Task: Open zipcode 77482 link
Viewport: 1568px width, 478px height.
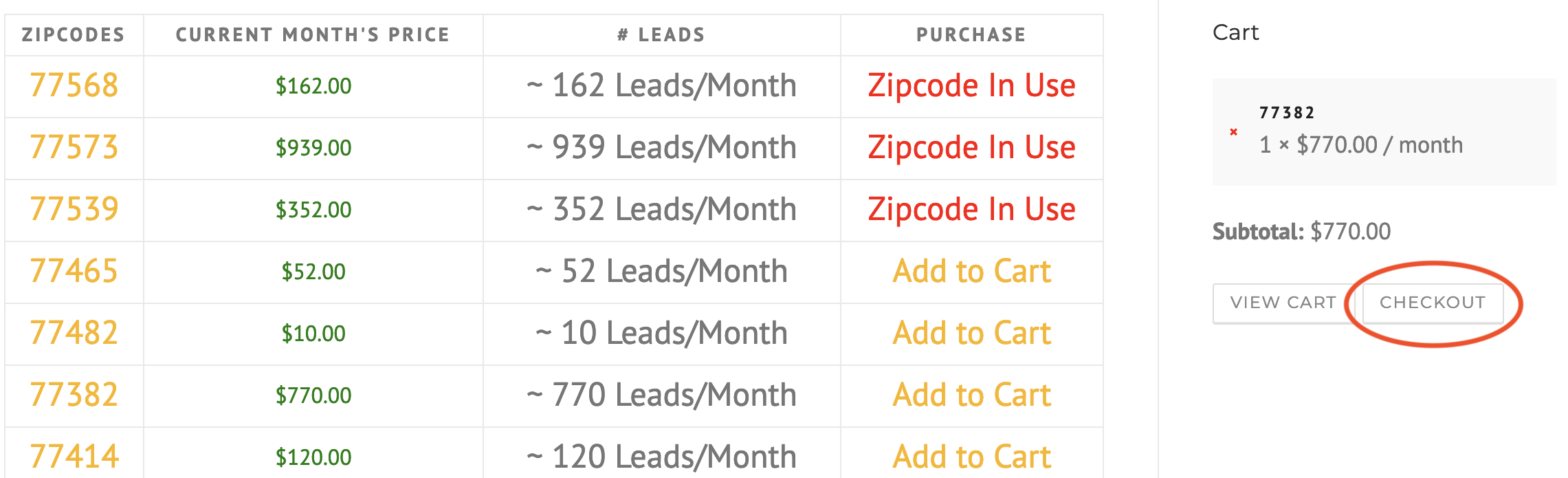Action: coord(74,334)
